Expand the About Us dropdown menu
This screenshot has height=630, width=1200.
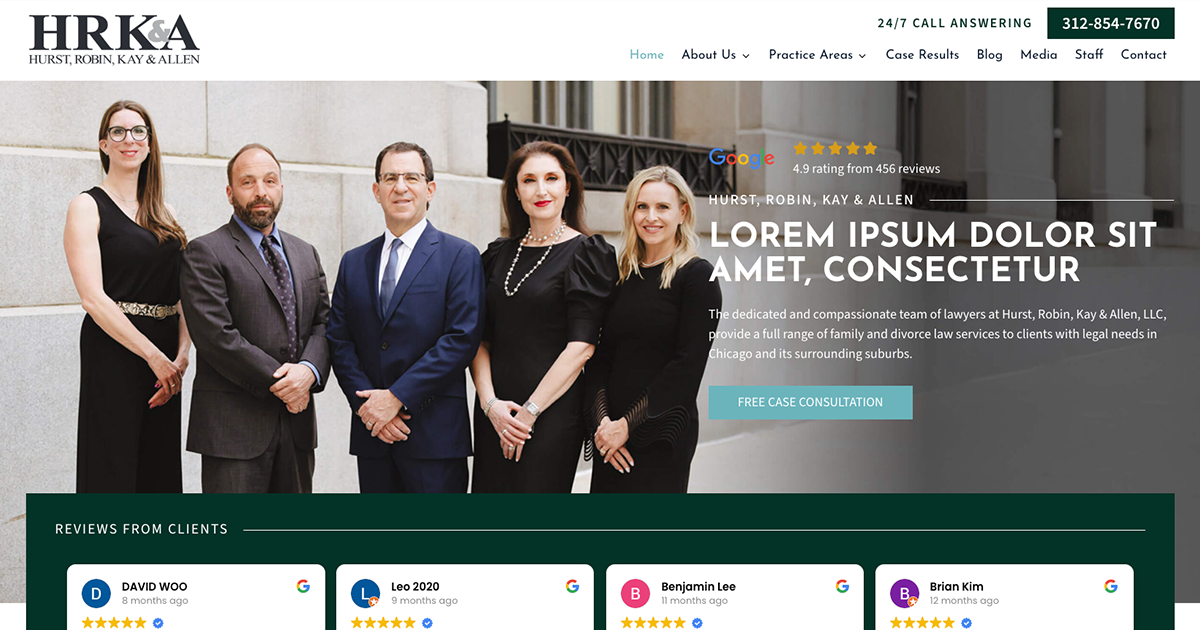[716, 55]
